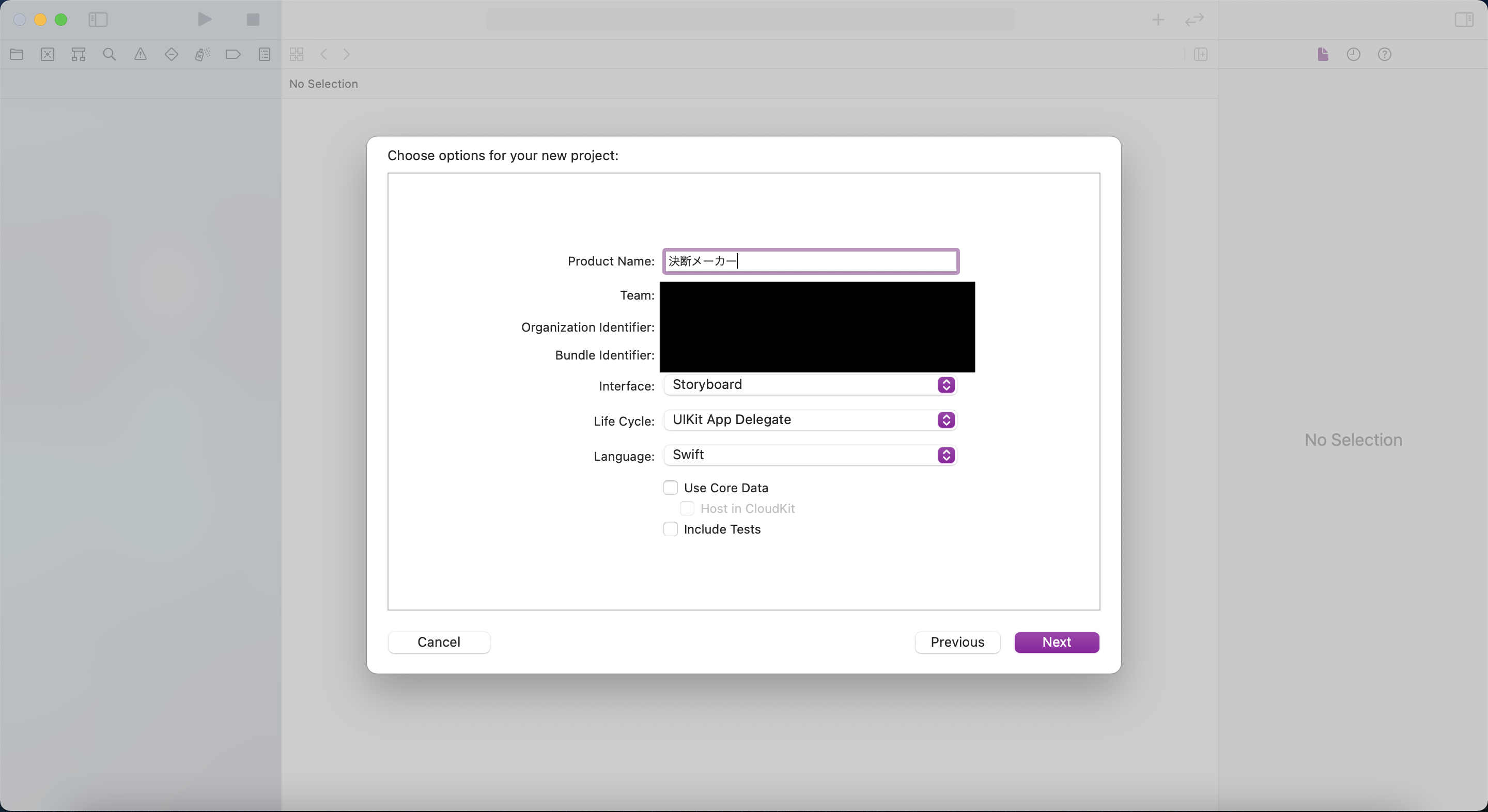Click the Stop button in toolbar
The image size is (1488, 812).
point(253,20)
